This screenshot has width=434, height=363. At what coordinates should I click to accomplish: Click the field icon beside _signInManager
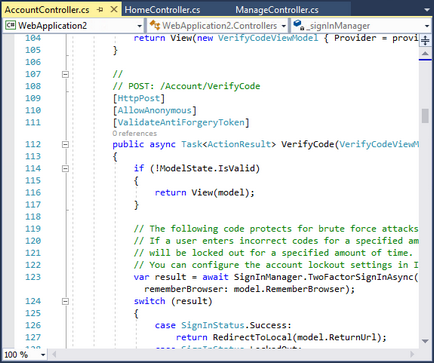click(299, 25)
